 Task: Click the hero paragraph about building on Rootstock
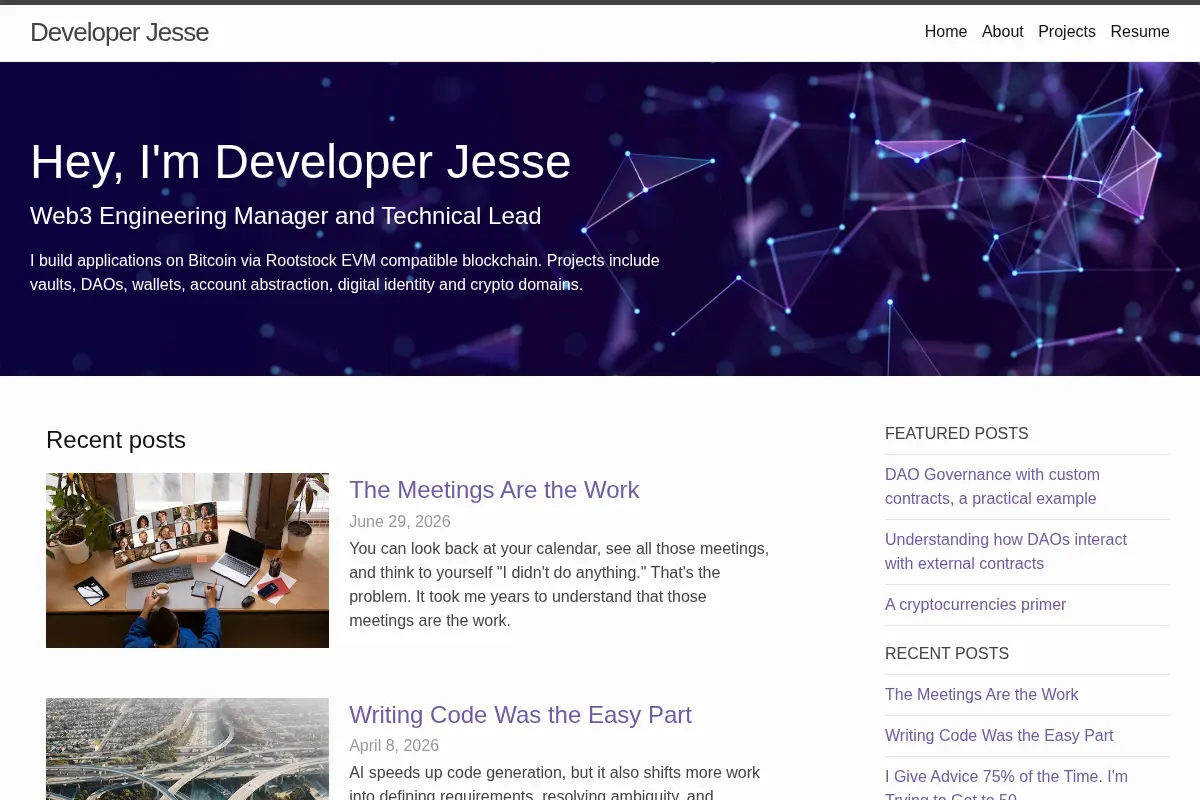point(345,273)
